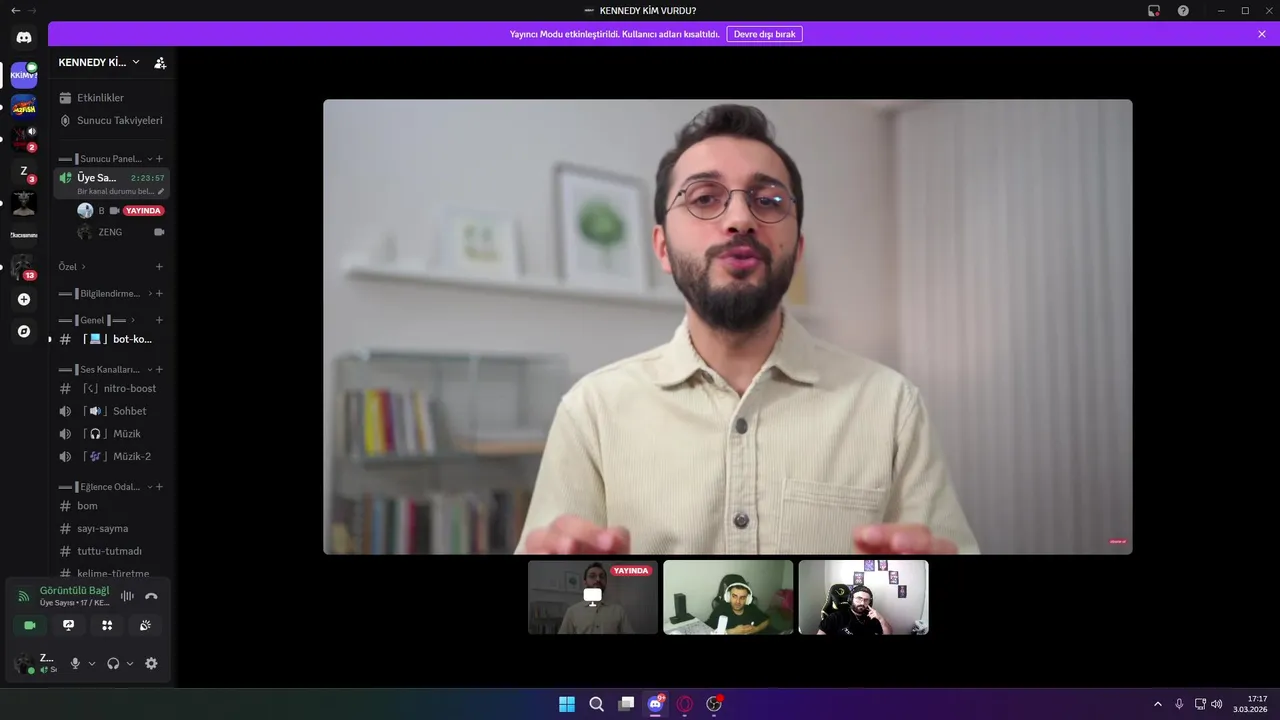The height and width of the screenshot is (720, 1280).
Task: Click user B who is streaming
Action: point(120,211)
